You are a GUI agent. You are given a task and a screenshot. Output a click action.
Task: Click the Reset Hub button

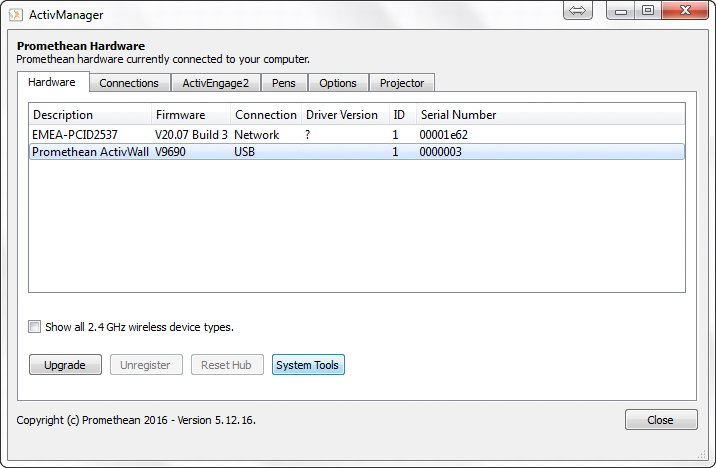pyautogui.click(x=227, y=365)
